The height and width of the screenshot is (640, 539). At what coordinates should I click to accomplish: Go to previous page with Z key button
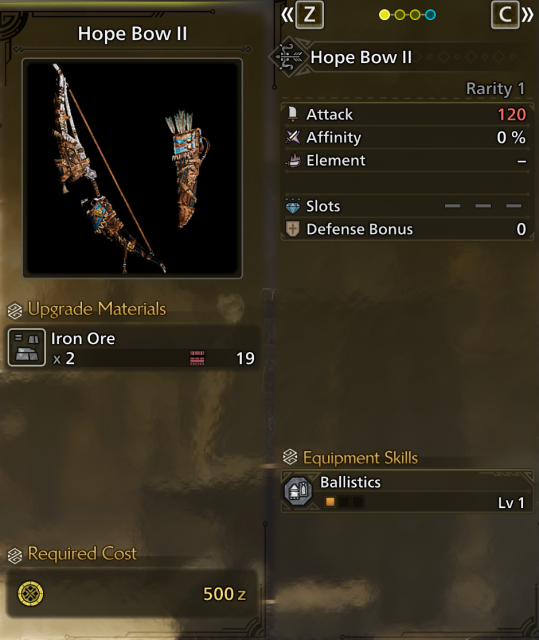(309, 15)
